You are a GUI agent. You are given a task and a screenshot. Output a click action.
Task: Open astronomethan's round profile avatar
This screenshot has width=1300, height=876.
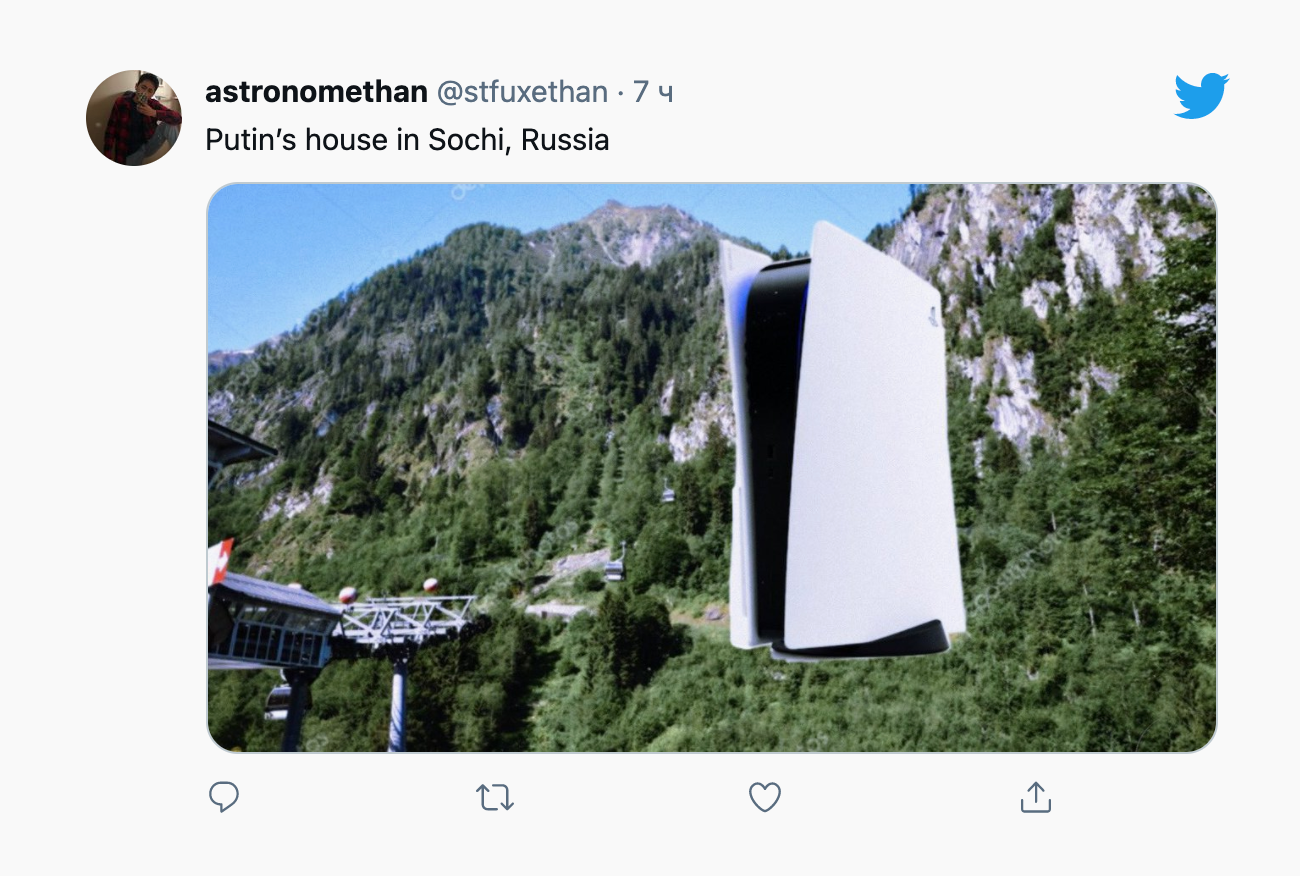coord(134,118)
